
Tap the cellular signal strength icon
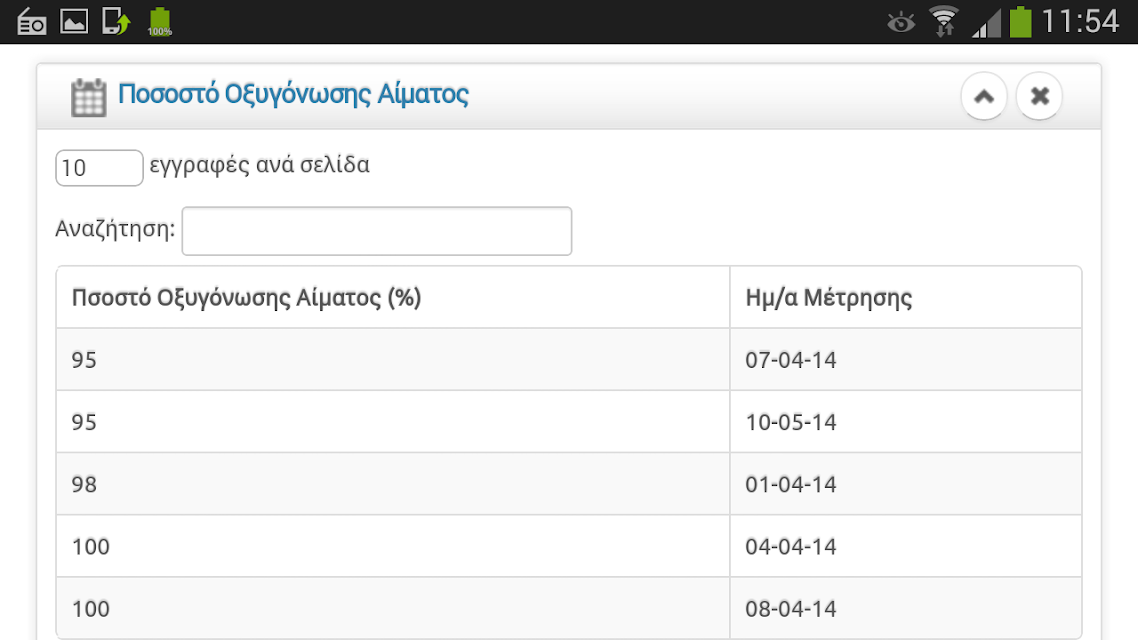[986, 22]
